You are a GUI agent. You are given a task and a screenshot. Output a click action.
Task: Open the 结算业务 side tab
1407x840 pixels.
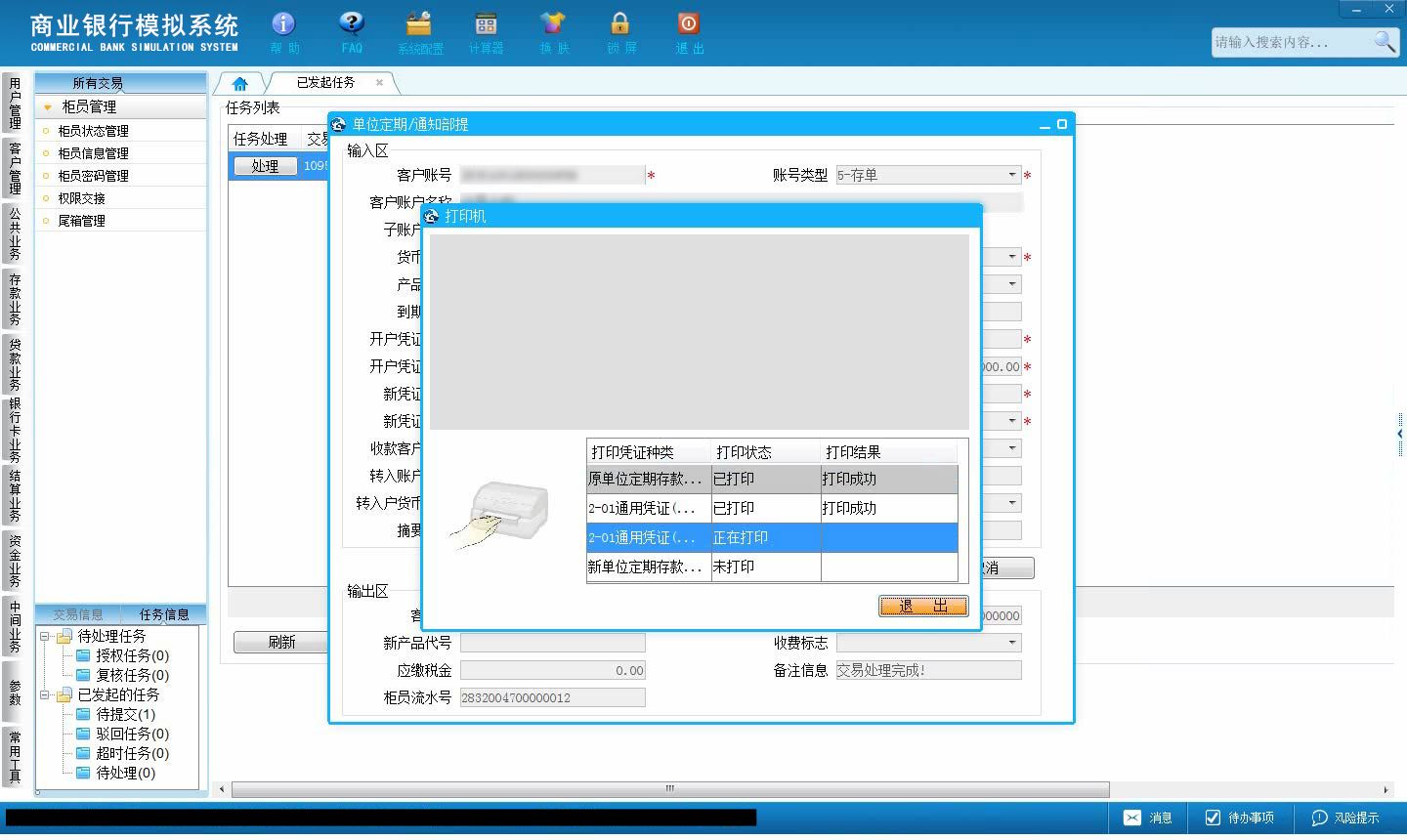click(x=15, y=496)
